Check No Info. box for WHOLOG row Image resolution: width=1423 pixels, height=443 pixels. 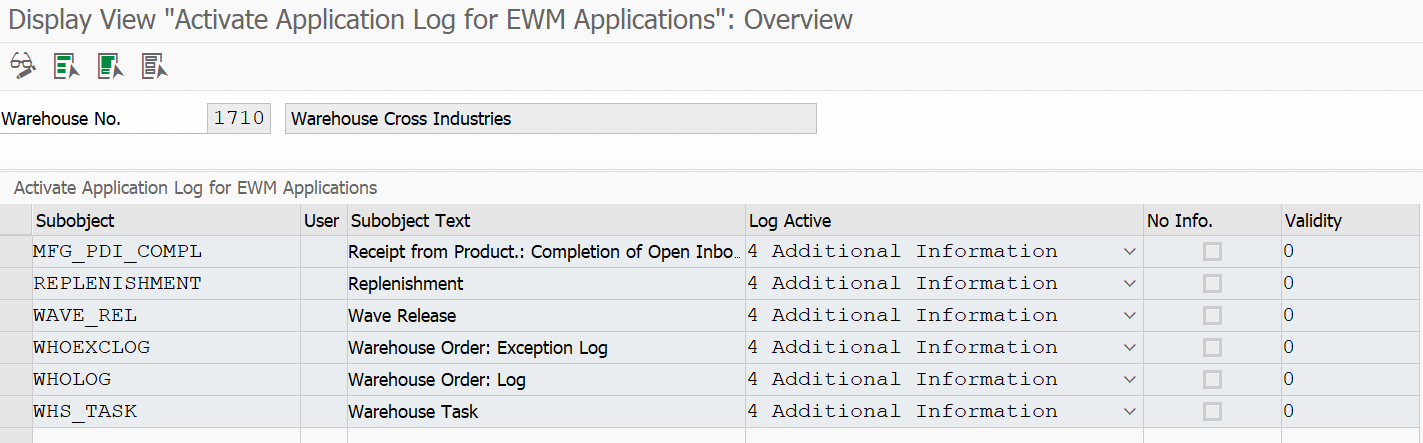click(1212, 380)
